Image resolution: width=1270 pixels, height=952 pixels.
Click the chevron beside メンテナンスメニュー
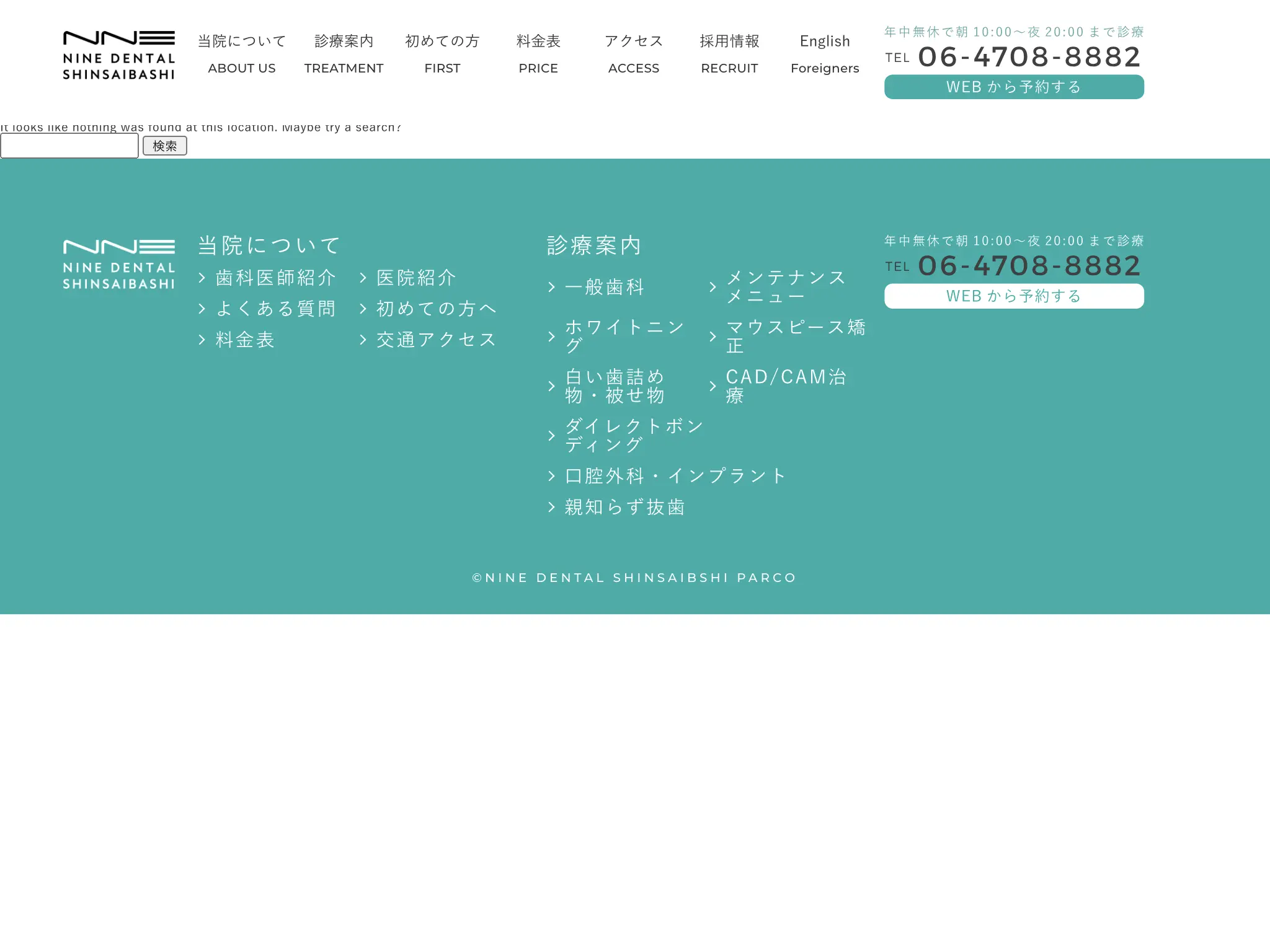pos(713,287)
